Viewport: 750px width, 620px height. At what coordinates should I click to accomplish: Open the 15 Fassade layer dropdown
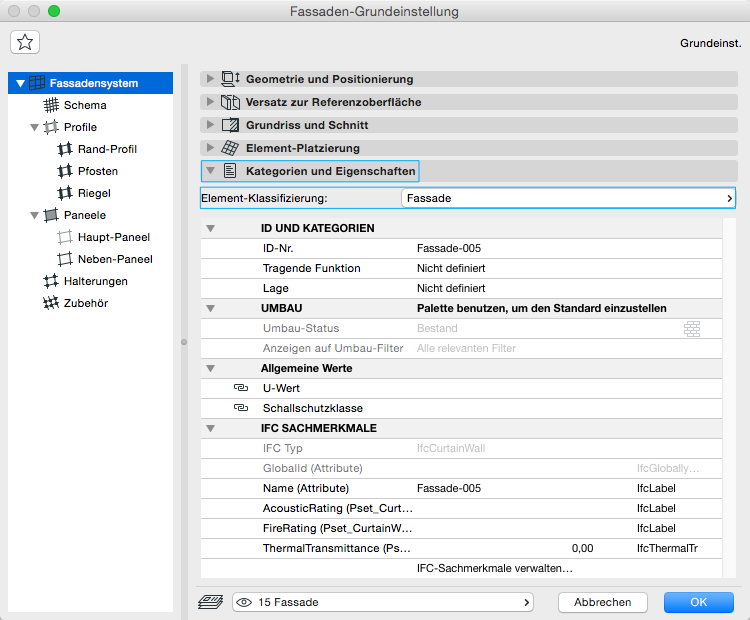tap(382, 602)
